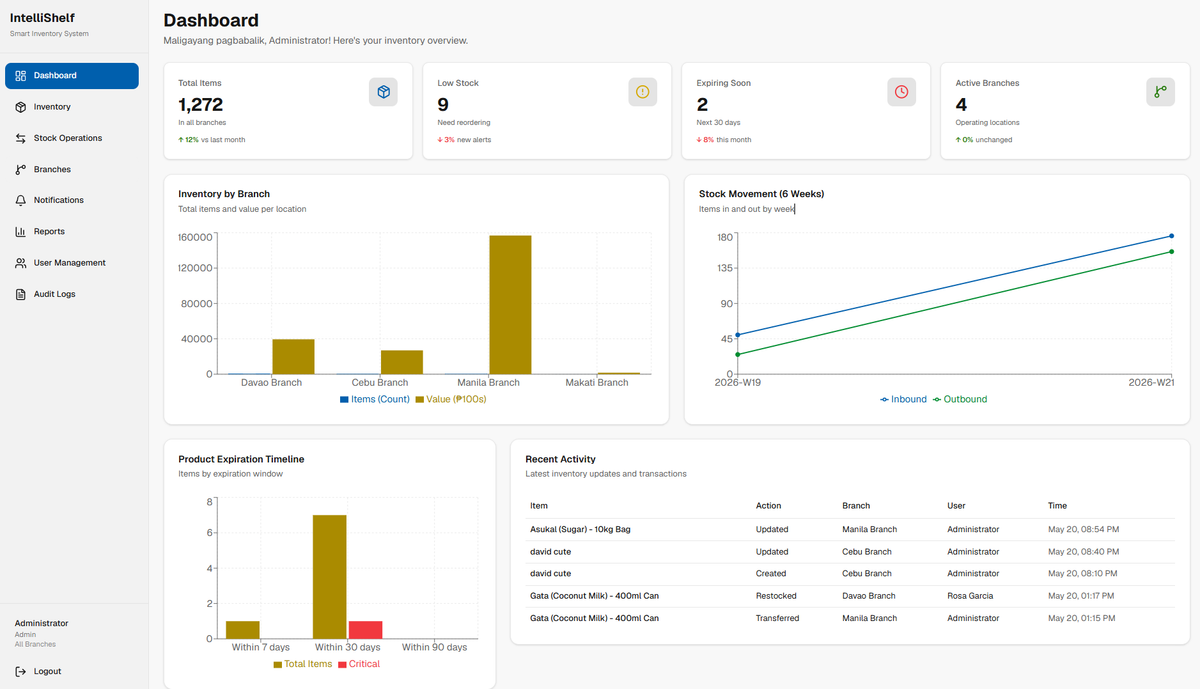Open the Stock Operations menu item
The width and height of the screenshot is (1200, 689).
71,138
